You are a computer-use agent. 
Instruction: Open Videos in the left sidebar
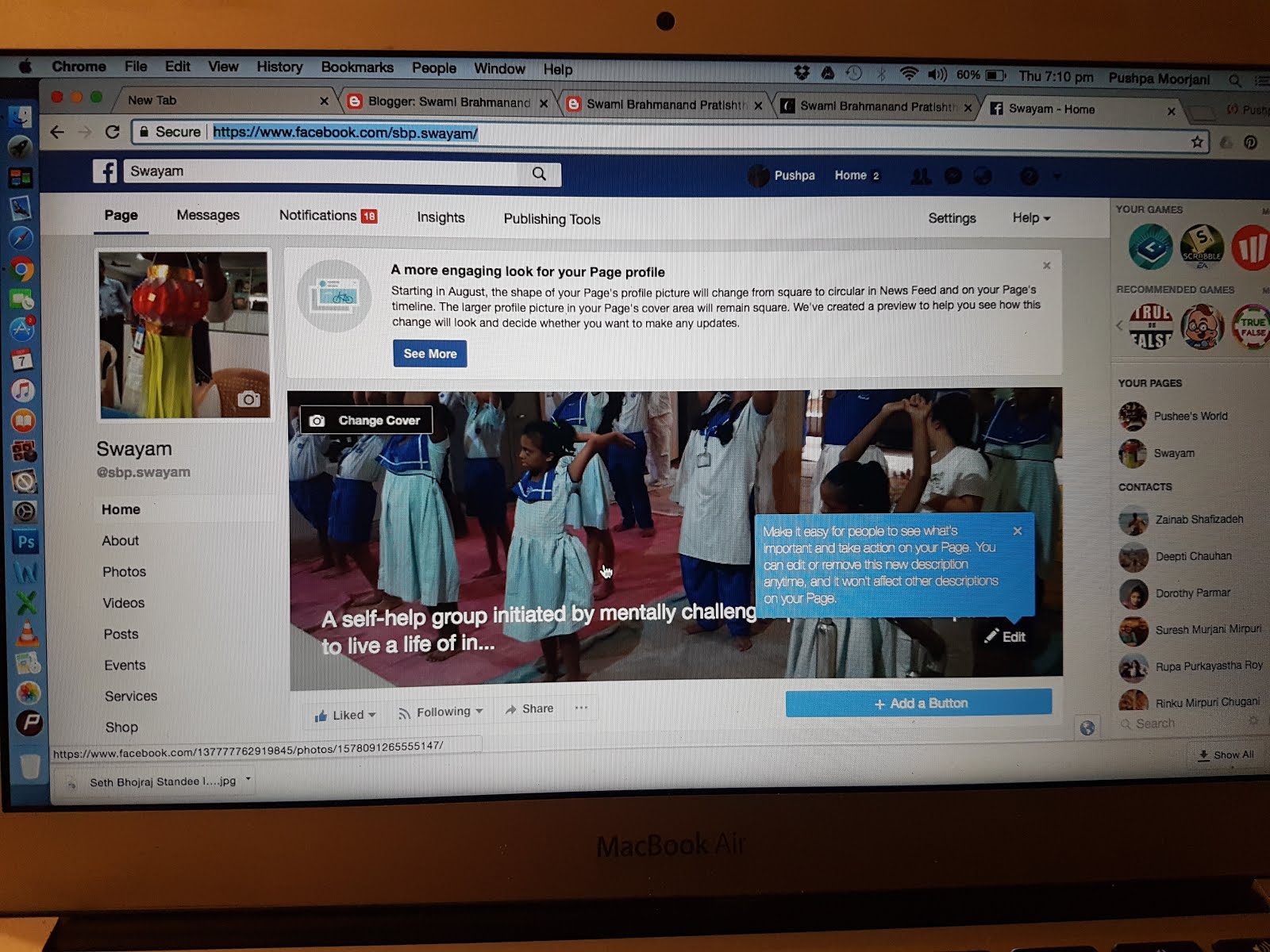click(123, 603)
